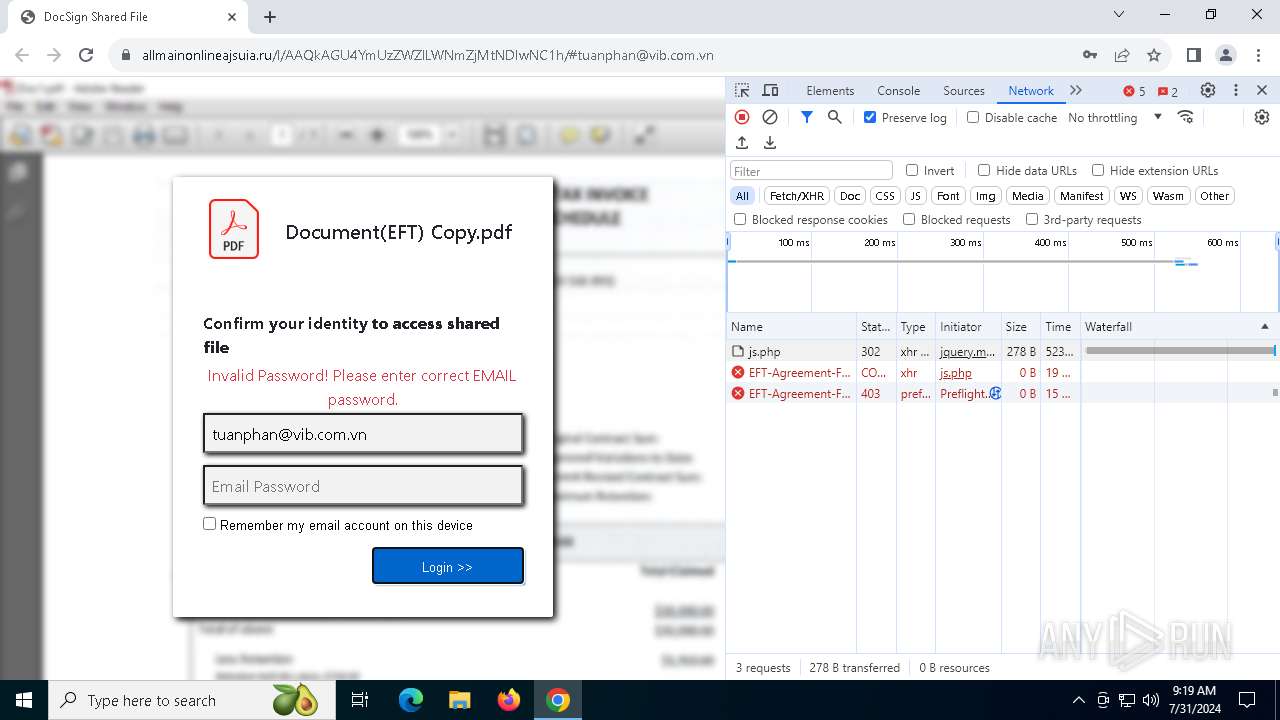This screenshot has height=720, width=1280.
Task: Open DevTools settings gear
Action: [x=1208, y=90]
